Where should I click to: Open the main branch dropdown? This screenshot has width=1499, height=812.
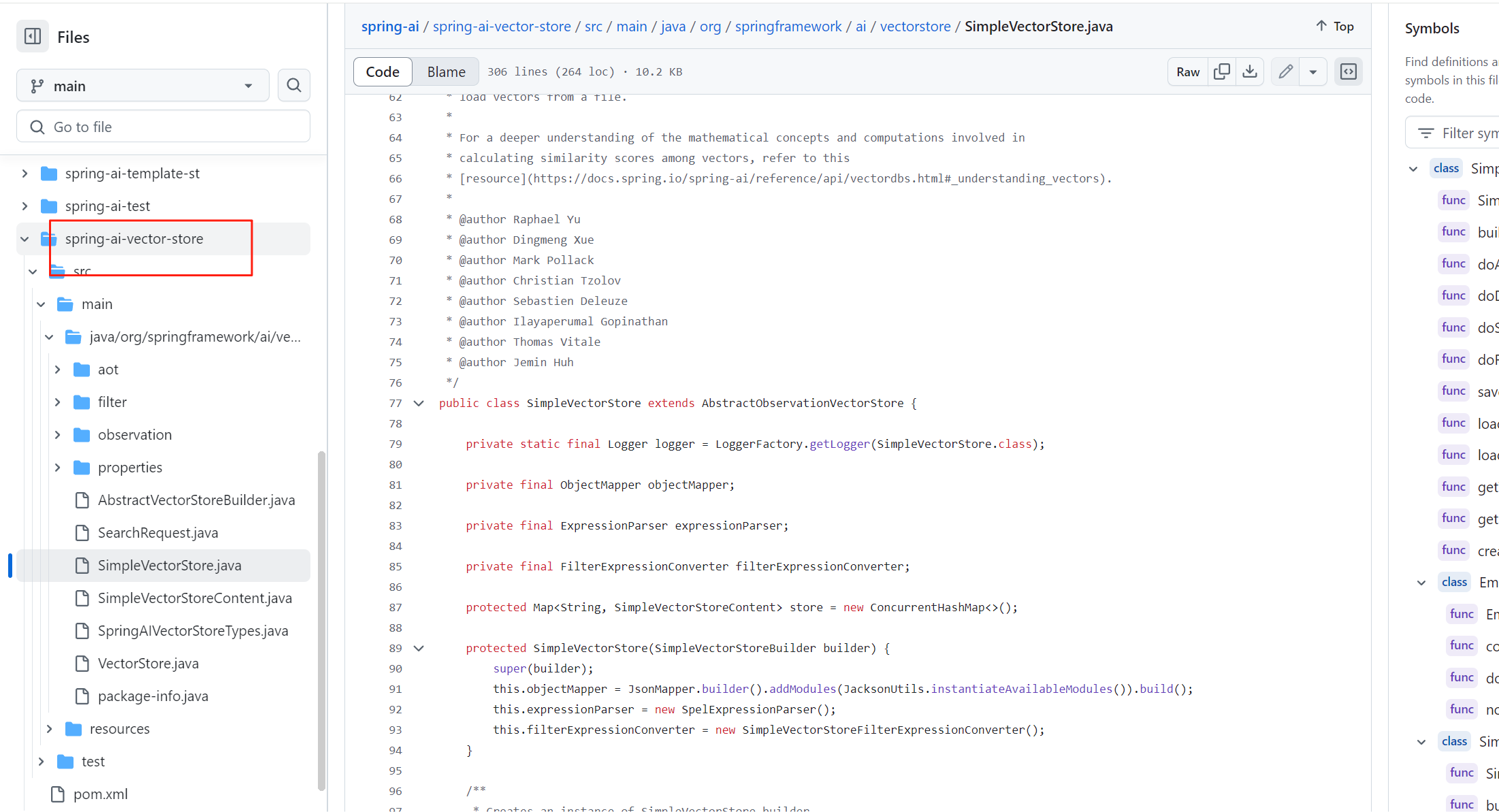point(142,85)
